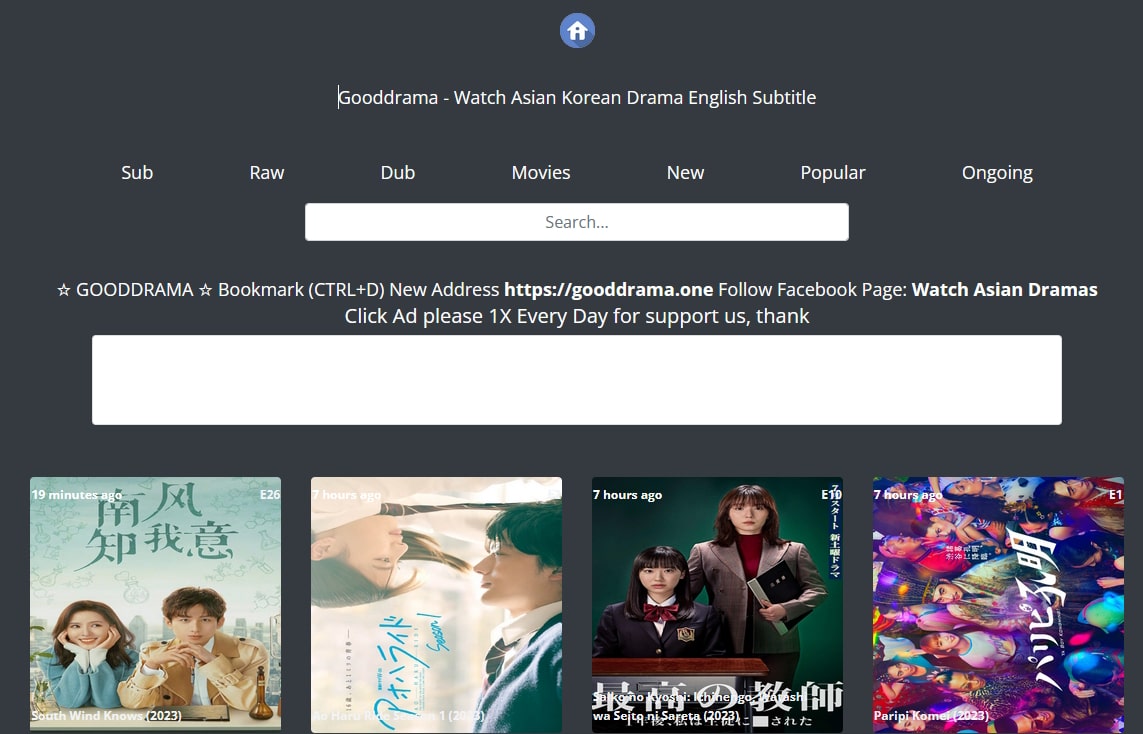Viewport: 1143px width, 734px height.
Task: Open the Sub menu item
Action: click(136, 172)
